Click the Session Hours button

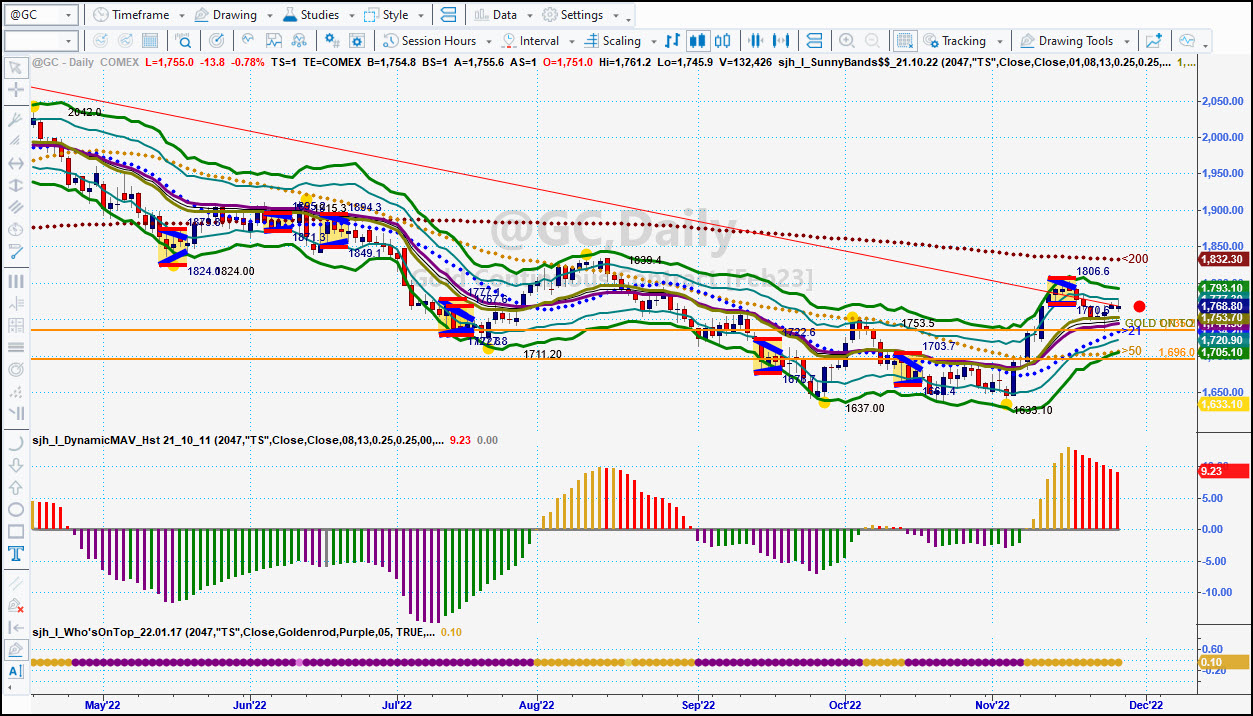pos(428,41)
